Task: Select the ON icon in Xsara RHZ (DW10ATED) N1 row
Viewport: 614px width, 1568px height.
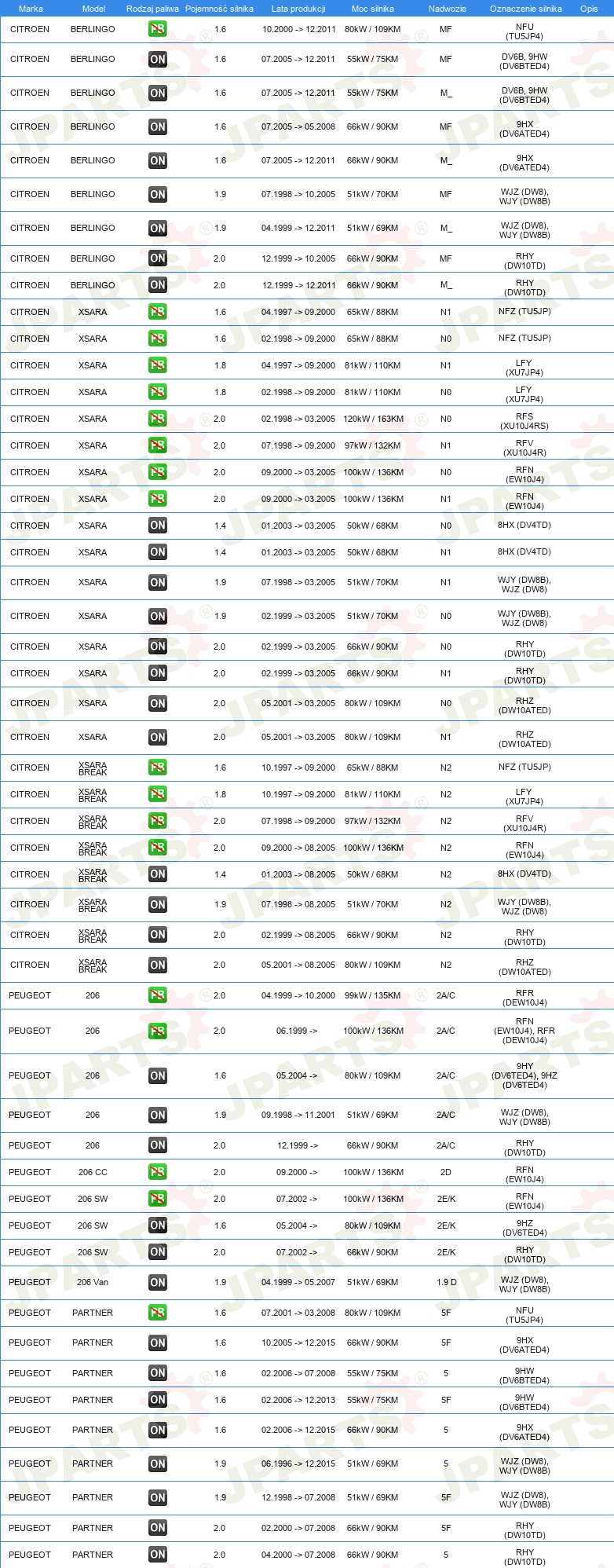Action: click(x=158, y=737)
